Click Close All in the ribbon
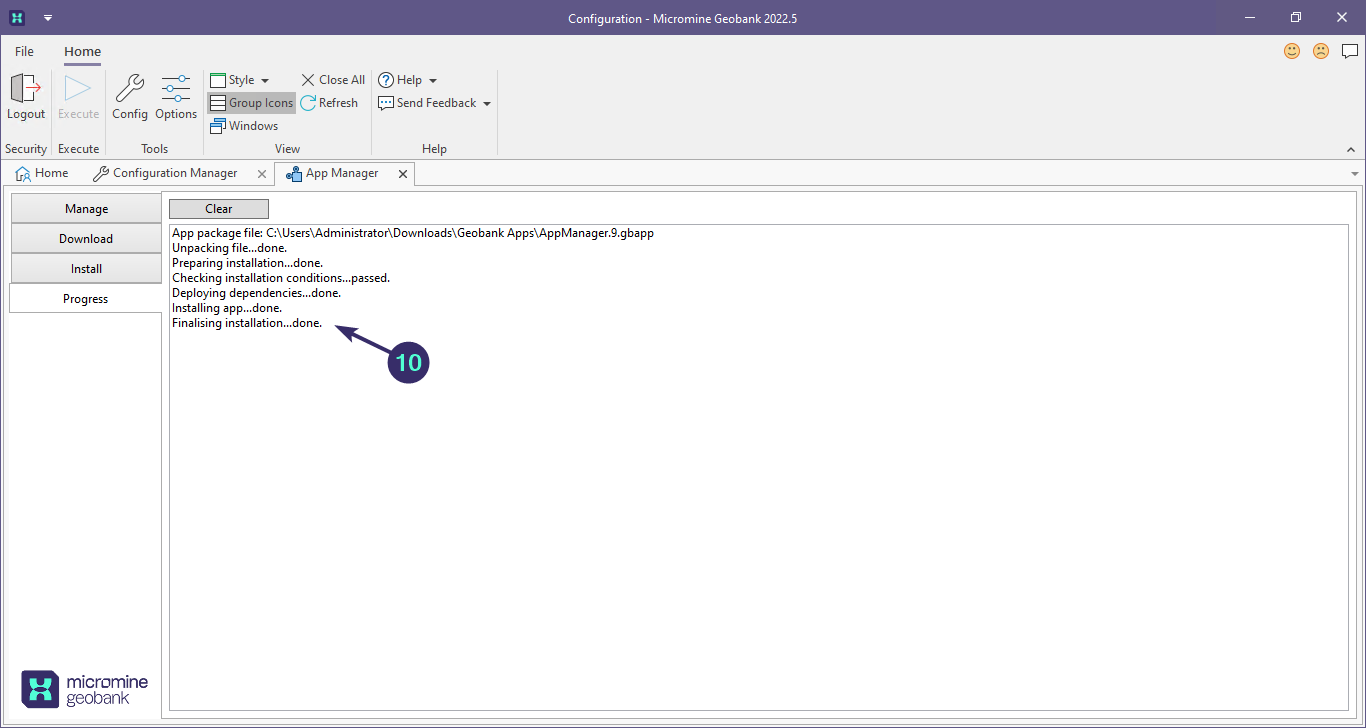 coord(332,80)
